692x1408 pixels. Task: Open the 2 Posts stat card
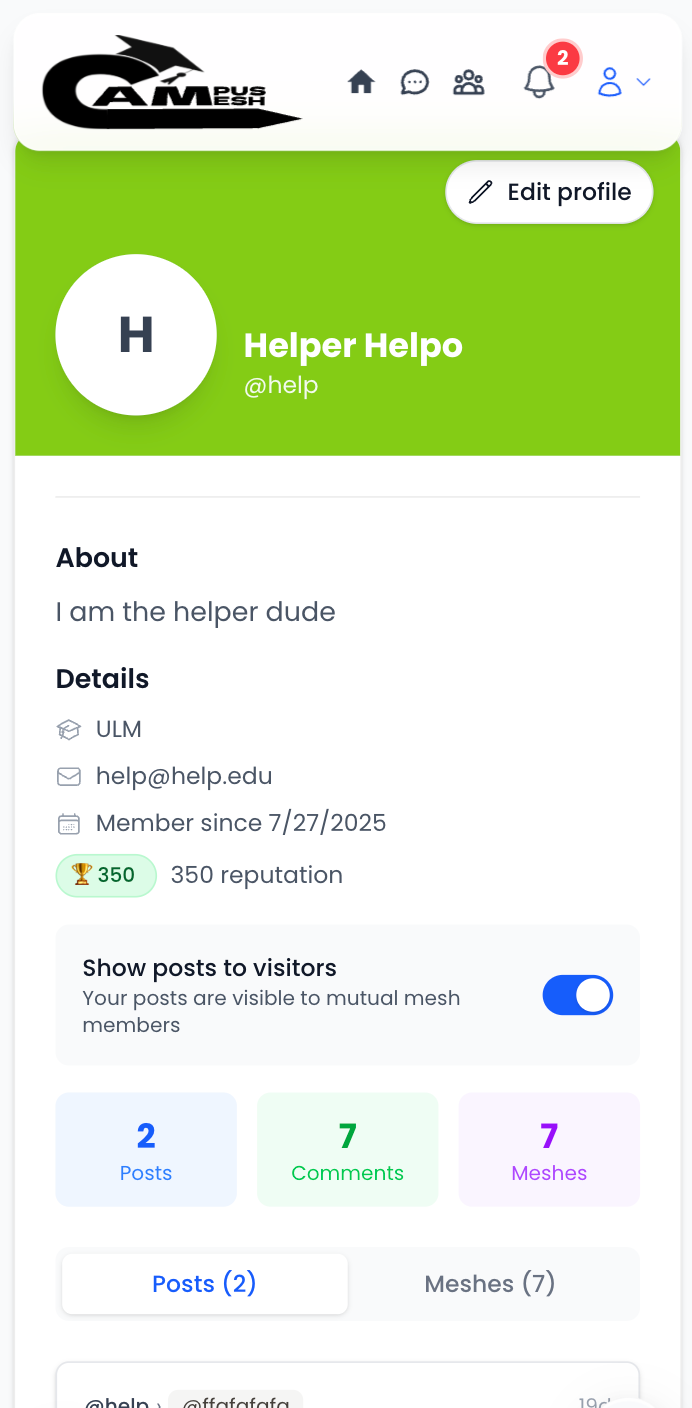click(x=146, y=1150)
